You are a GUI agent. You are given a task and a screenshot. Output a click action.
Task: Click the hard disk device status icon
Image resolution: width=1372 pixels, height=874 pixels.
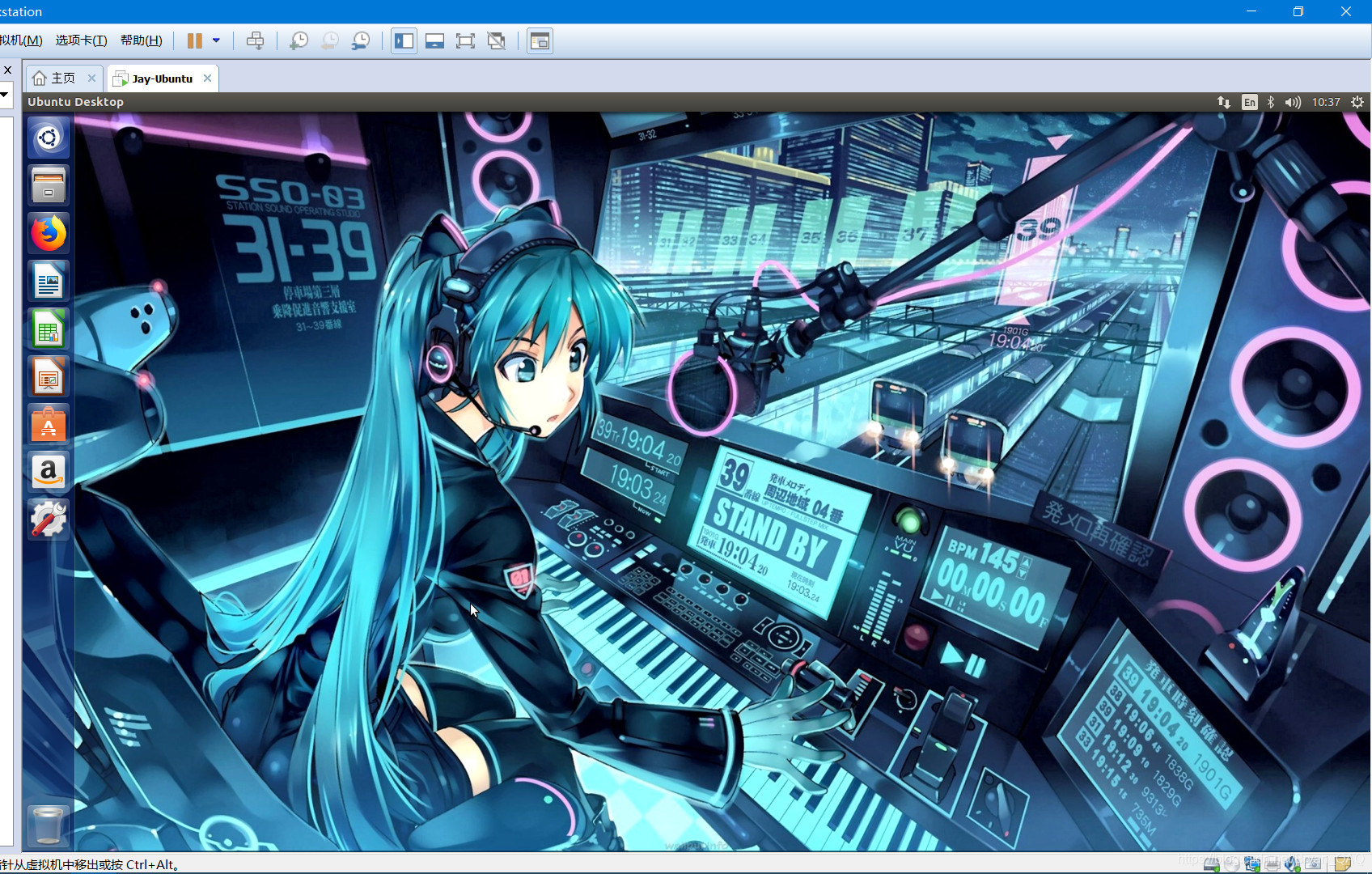click(1212, 863)
